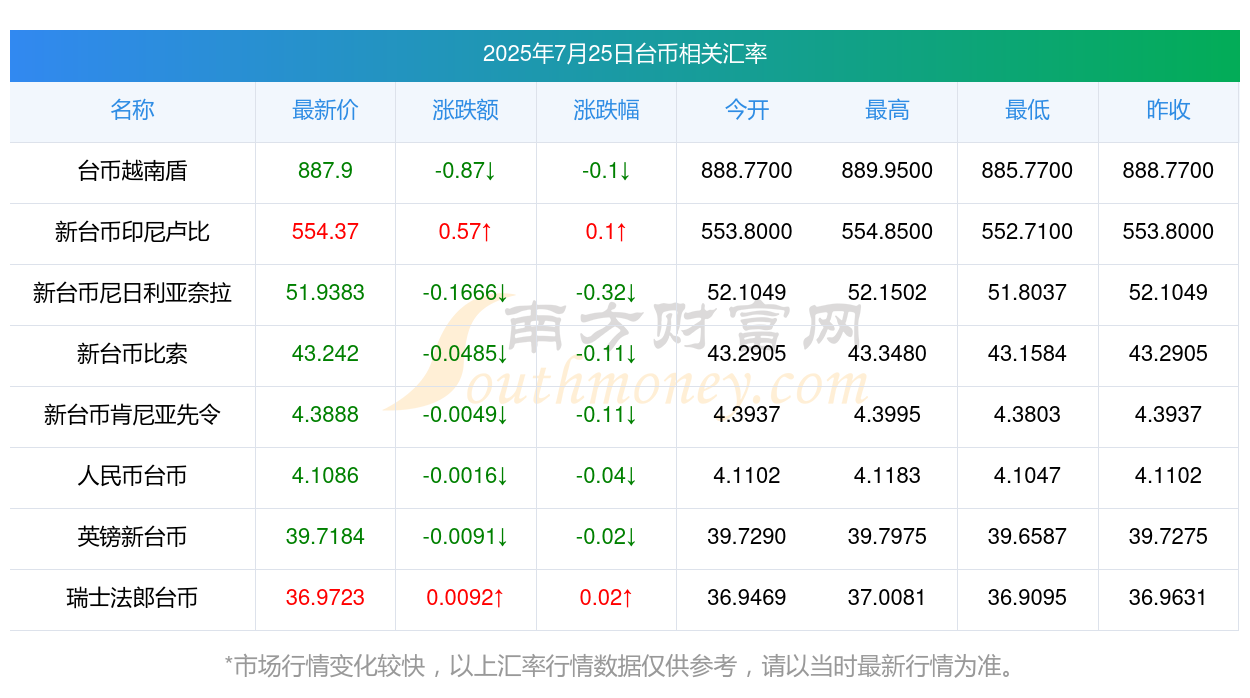
Task: Click change percent -0.02↓ in 英镑新台币 row
Action: tap(606, 537)
